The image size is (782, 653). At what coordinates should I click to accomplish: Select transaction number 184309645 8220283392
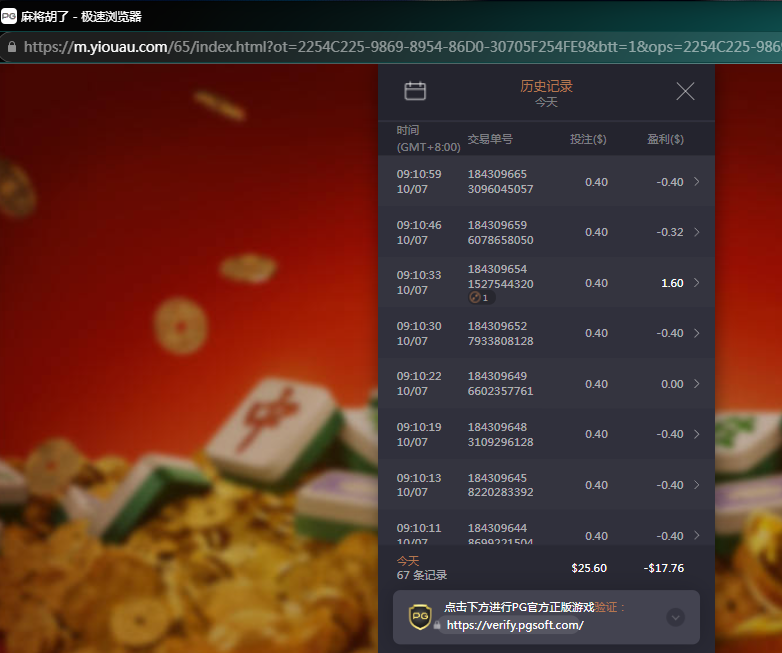click(x=500, y=485)
